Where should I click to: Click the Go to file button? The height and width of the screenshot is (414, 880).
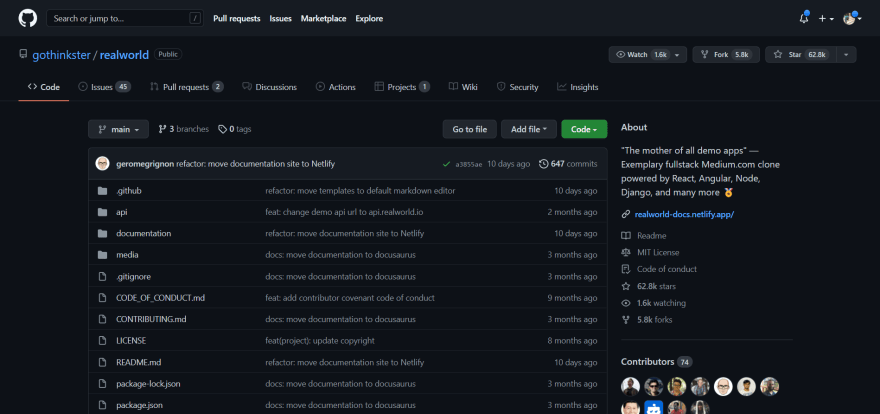pos(470,129)
